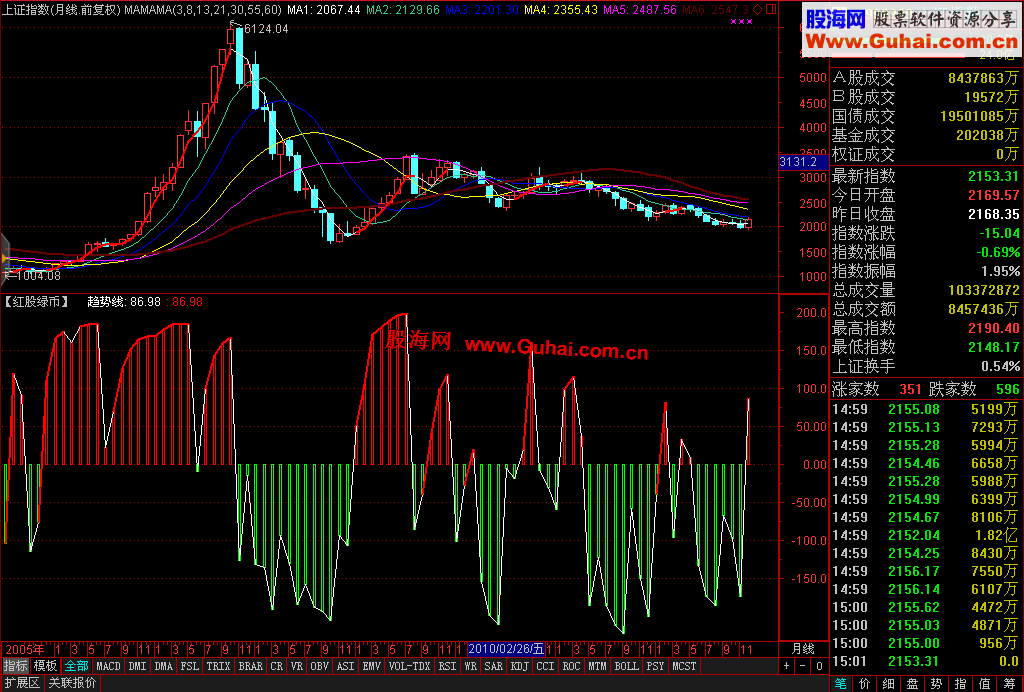Screen dimensions: 1024x692
Task: Click the 15:01 2153.31 tick row
Action: pyautogui.click(x=925, y=661)
